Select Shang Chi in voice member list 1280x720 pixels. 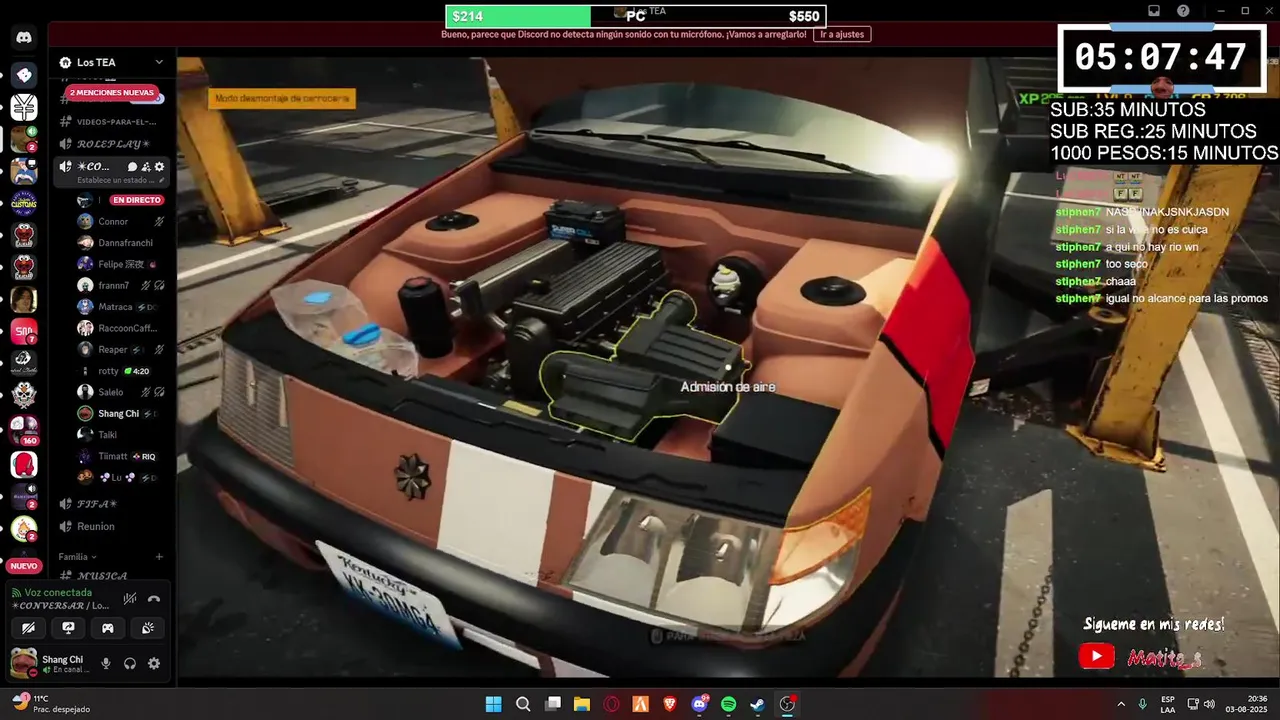click(120, 413)
